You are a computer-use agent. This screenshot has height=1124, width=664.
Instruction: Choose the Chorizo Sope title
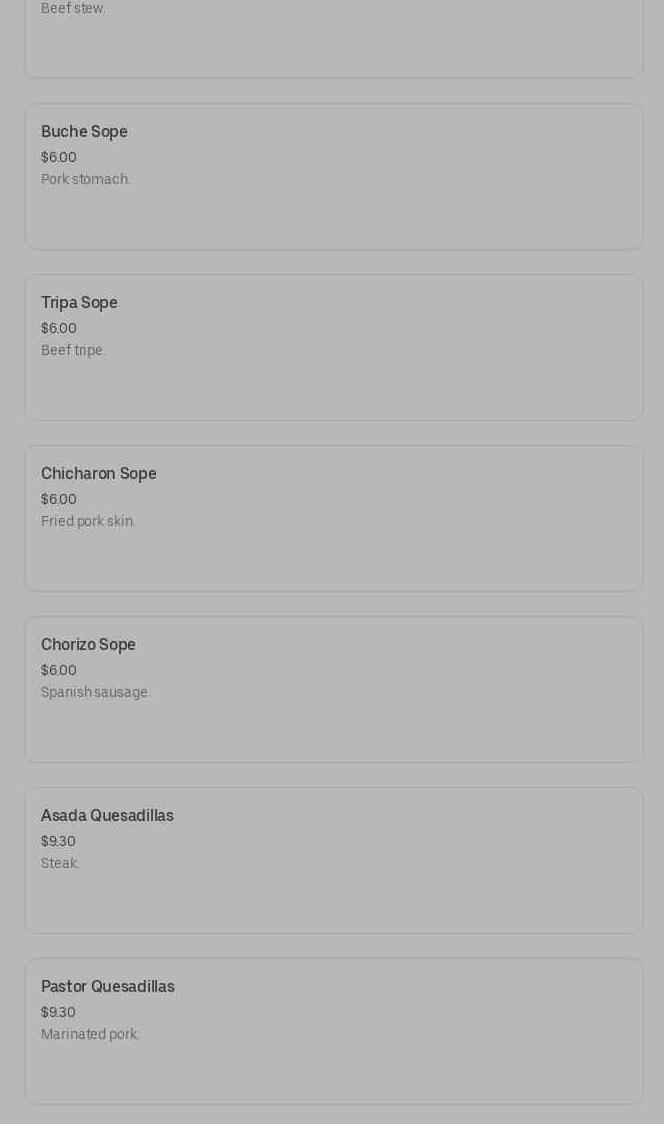click(88, 645)
